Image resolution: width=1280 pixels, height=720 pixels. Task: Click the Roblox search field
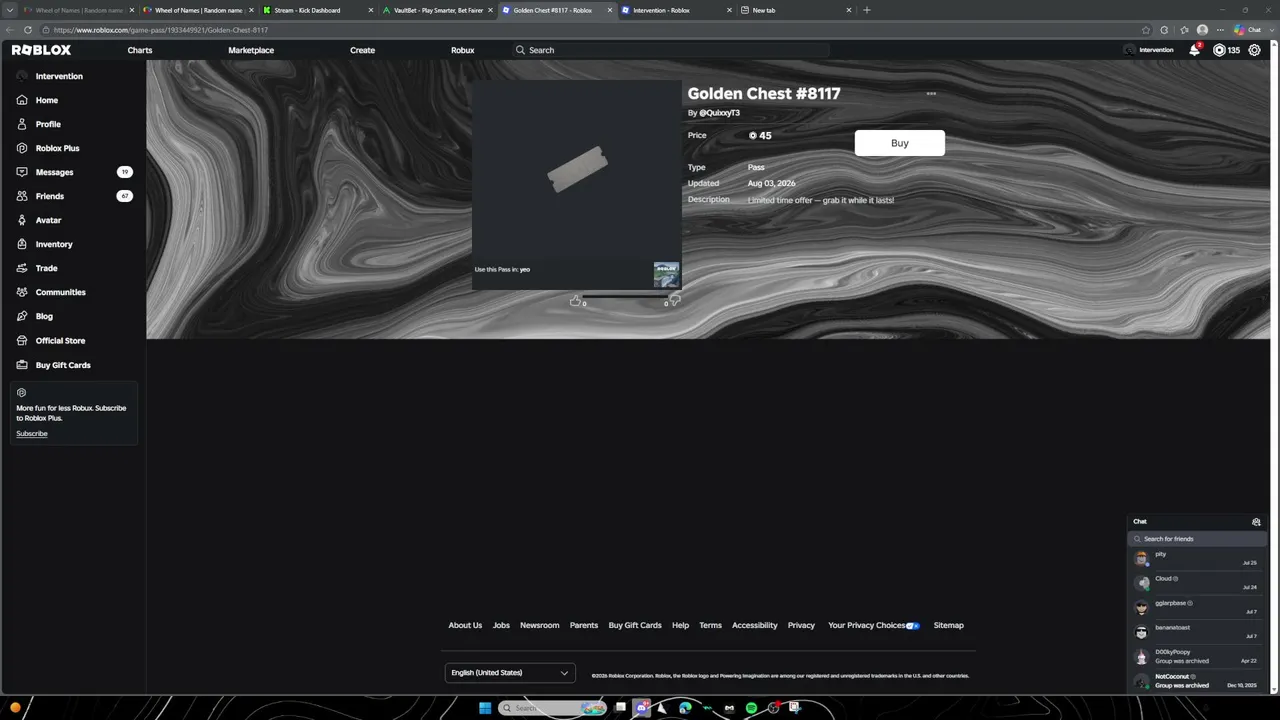click(670, 50)
